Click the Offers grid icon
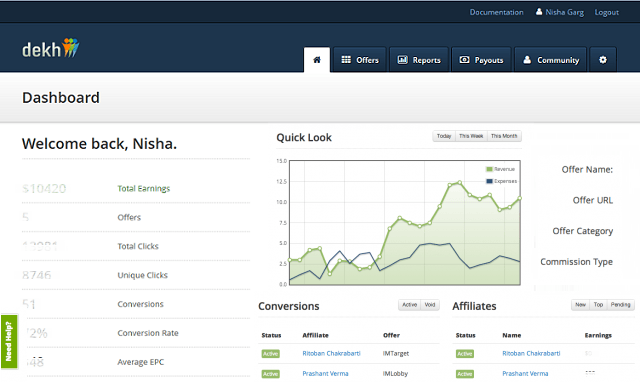 [x=346, y=60]
